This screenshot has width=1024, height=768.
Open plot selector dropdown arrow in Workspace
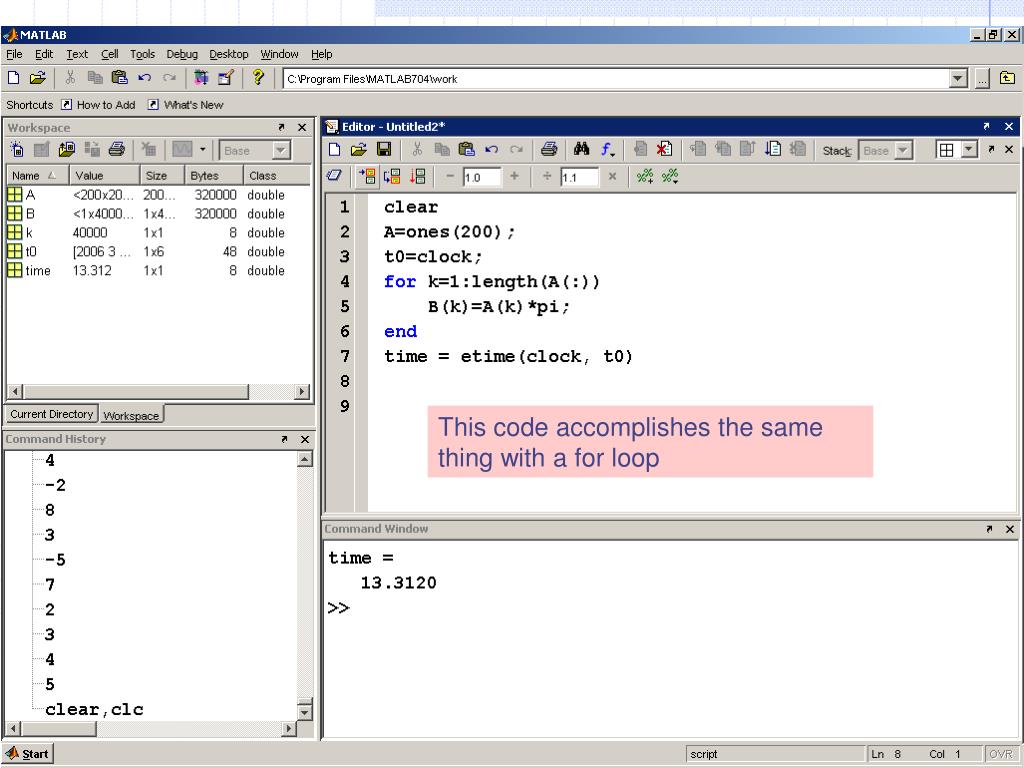[x=202, y=150]
